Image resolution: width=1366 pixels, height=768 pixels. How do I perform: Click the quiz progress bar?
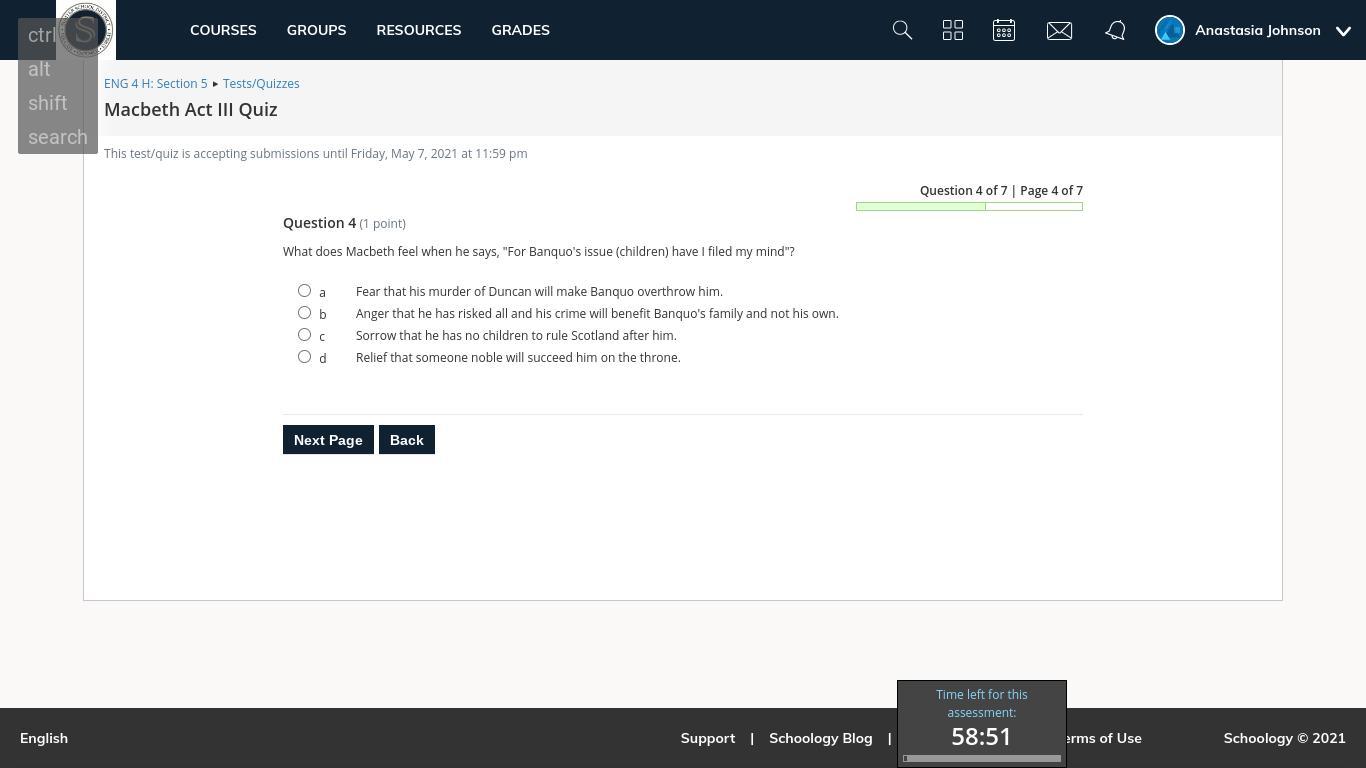pos(969,207)
